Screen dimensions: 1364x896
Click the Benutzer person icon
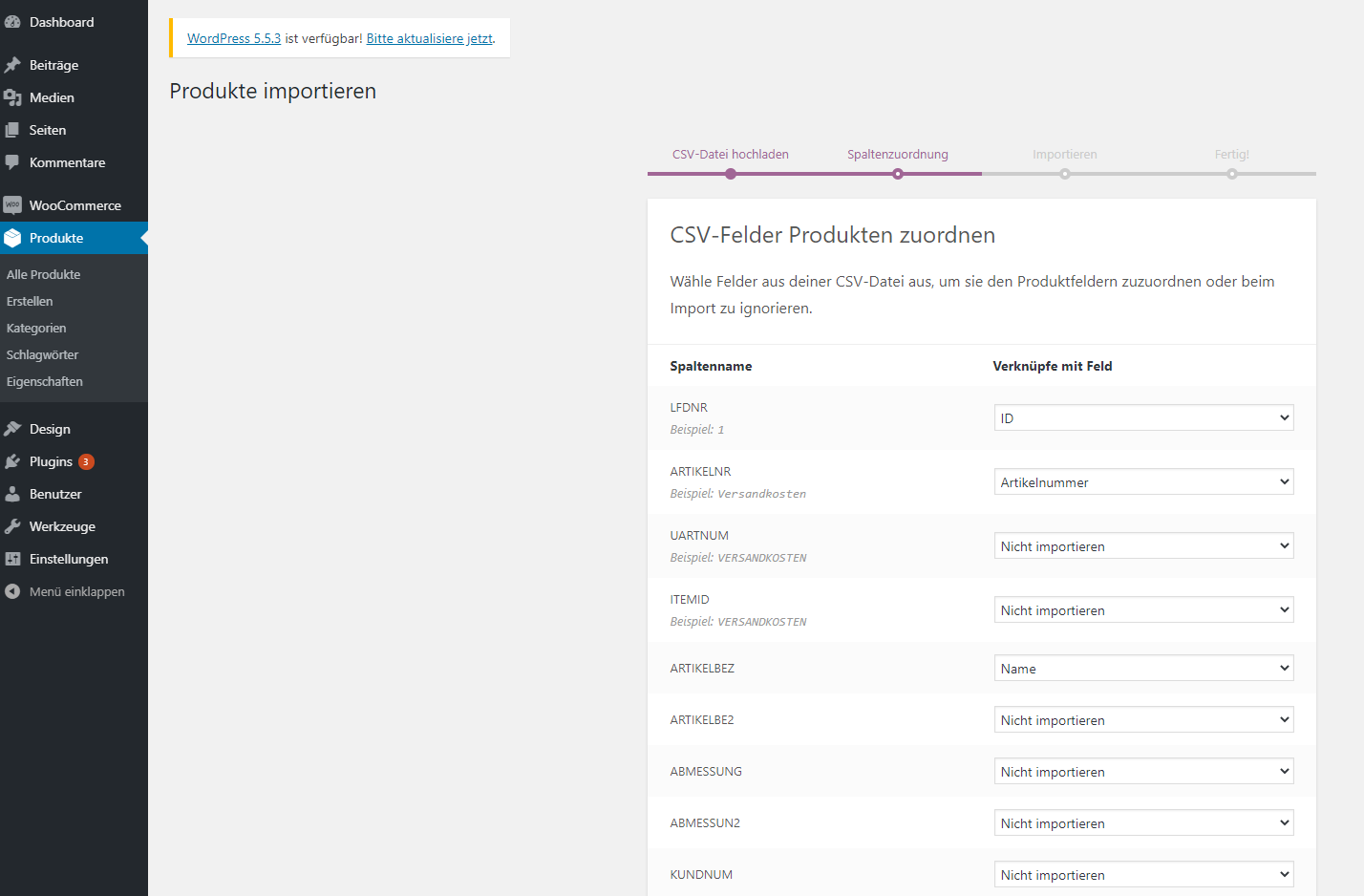coord(12,494)
